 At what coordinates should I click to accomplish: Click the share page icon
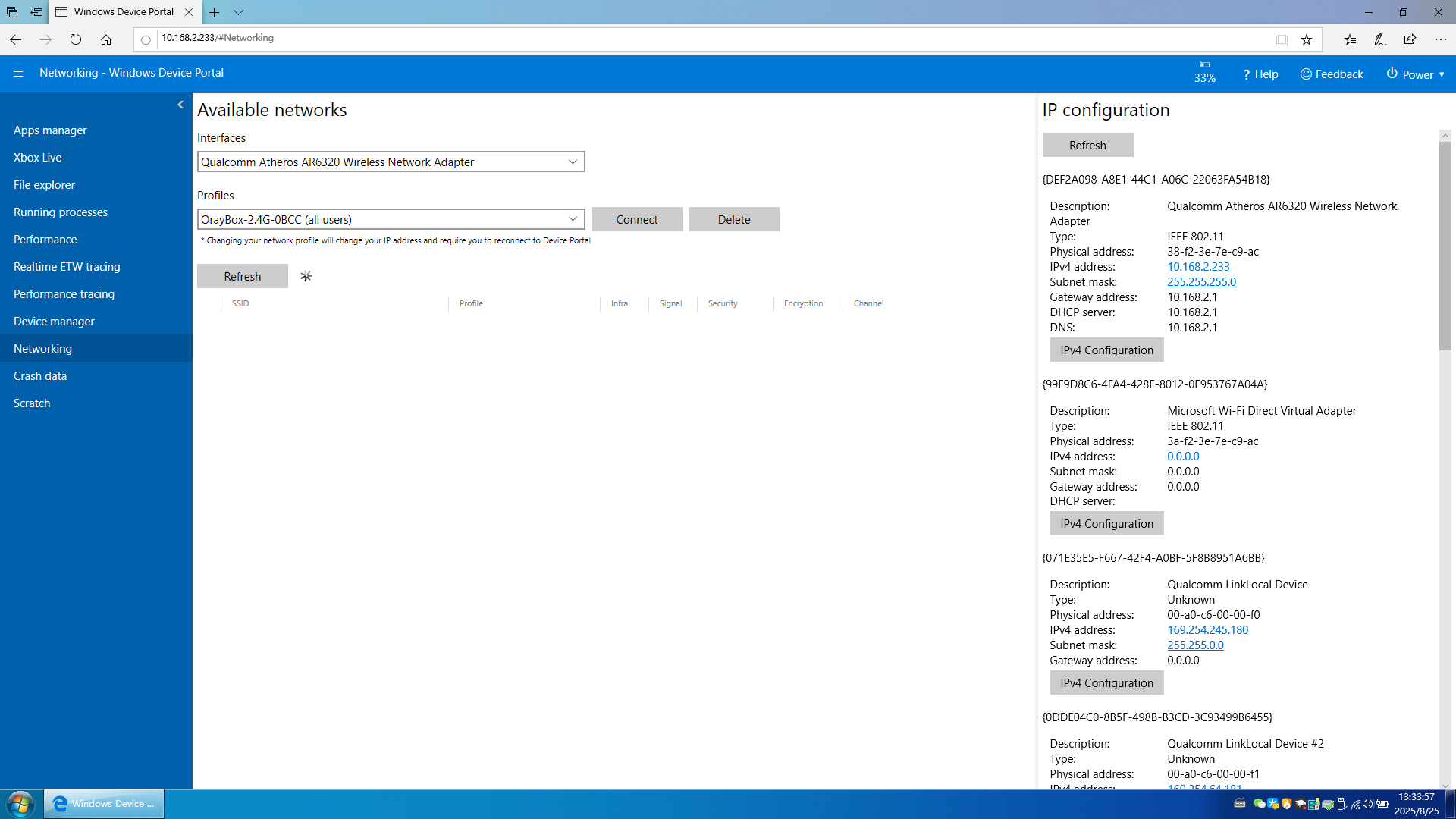coord(1410,39)
